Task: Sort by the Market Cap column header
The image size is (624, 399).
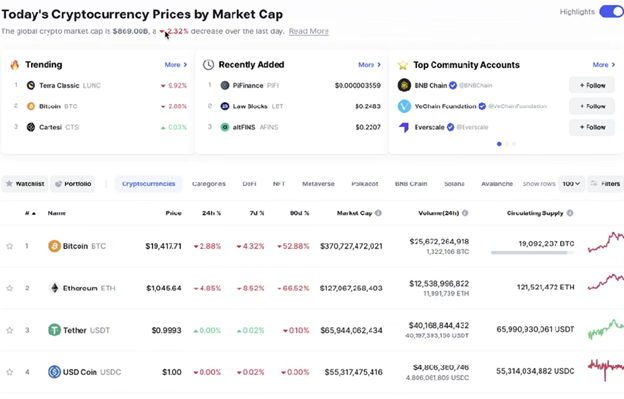Action: coord(354,213)
